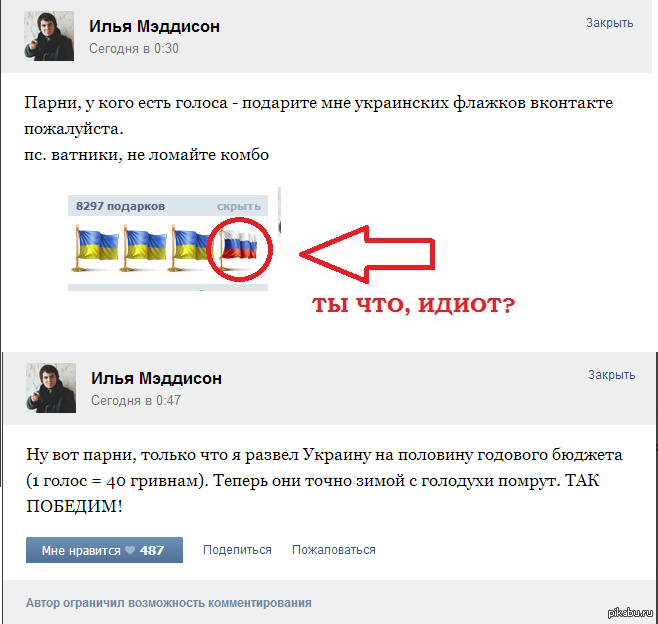Like the post with Мне нравится button
The width and height of the screenshot is (658, 624).
pyautogui.click(x=104, y=550)
